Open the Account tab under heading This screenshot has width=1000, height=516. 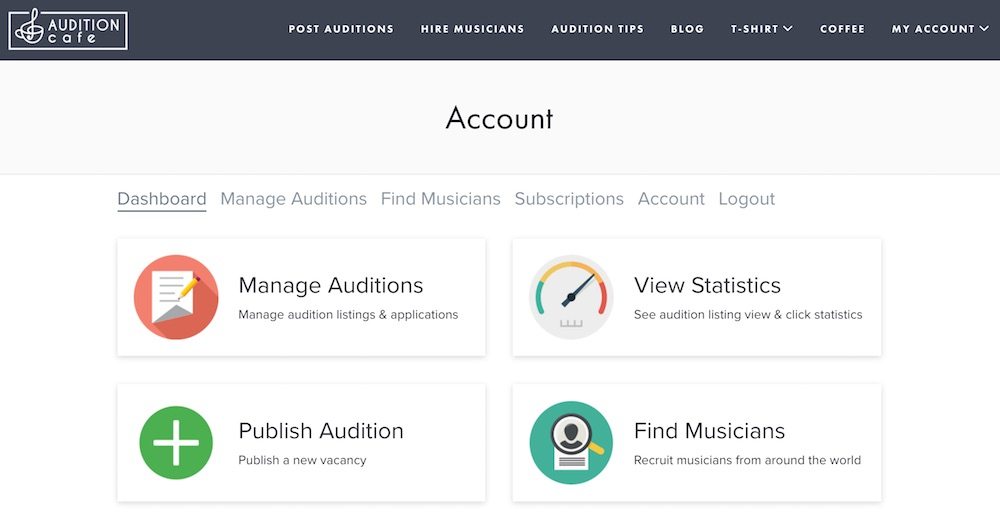point(671,199)
